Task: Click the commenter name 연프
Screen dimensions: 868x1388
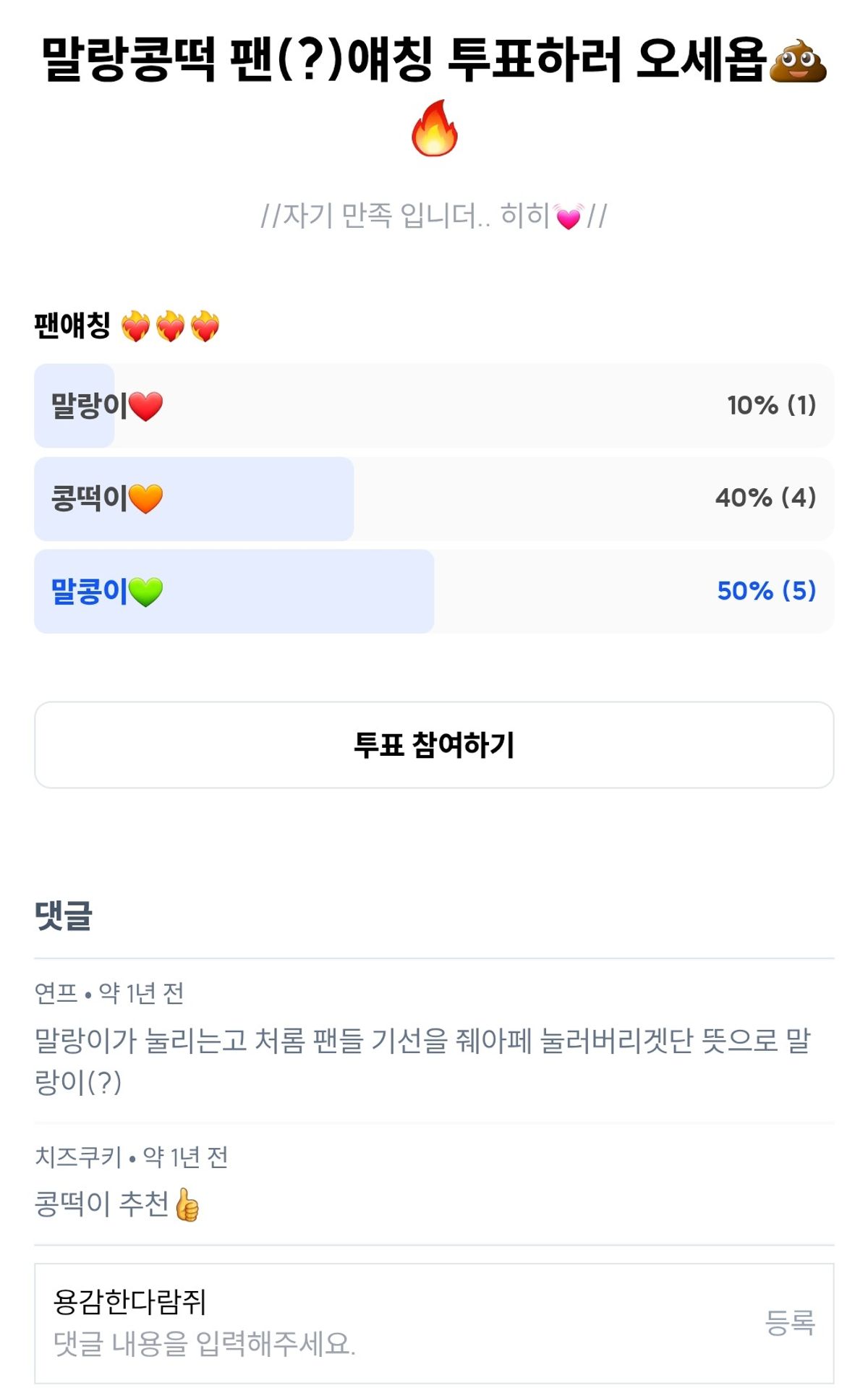Action: tap(56, 993)
